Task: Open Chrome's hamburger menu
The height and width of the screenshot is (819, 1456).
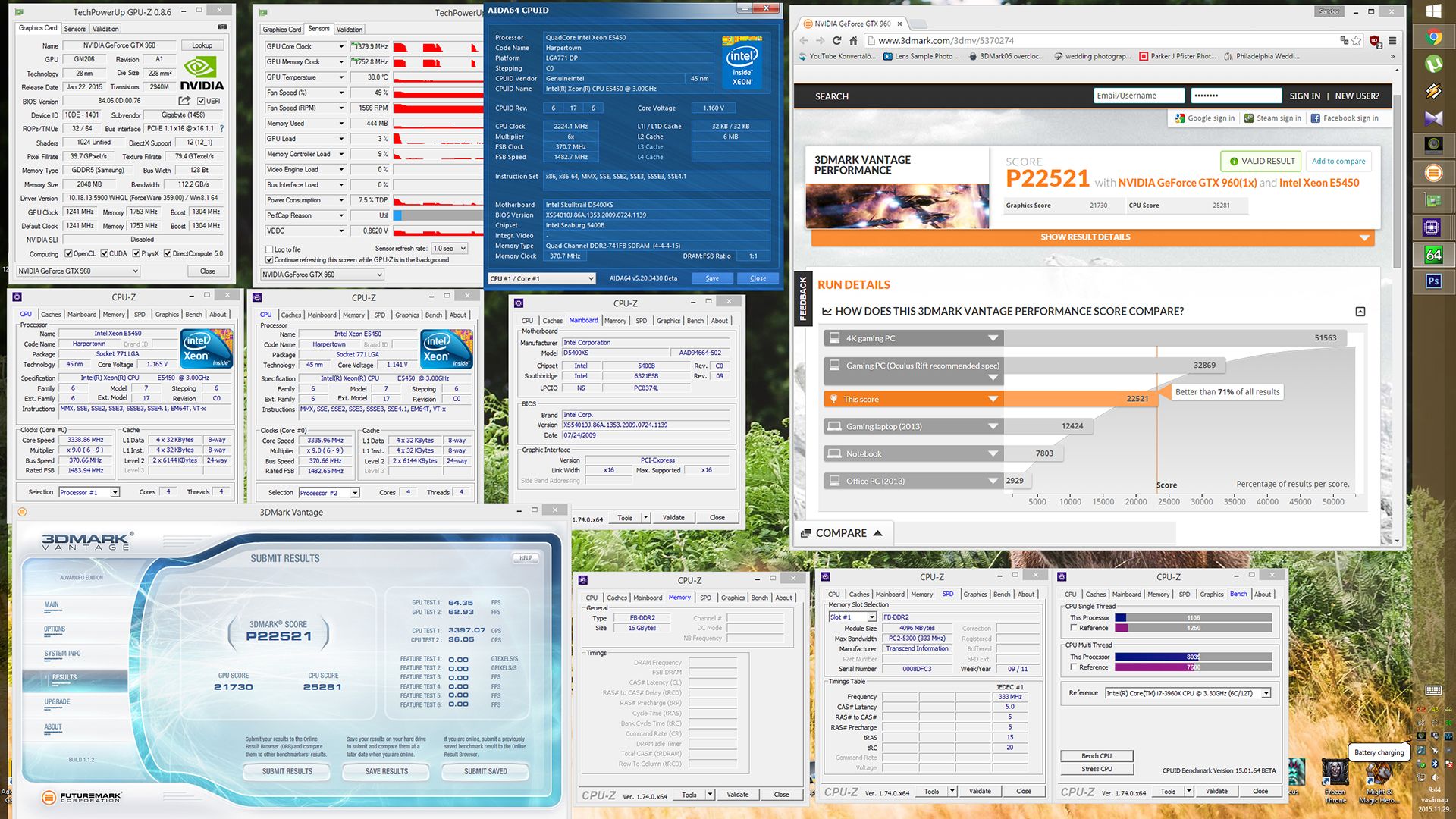Action: [1392, 41]
